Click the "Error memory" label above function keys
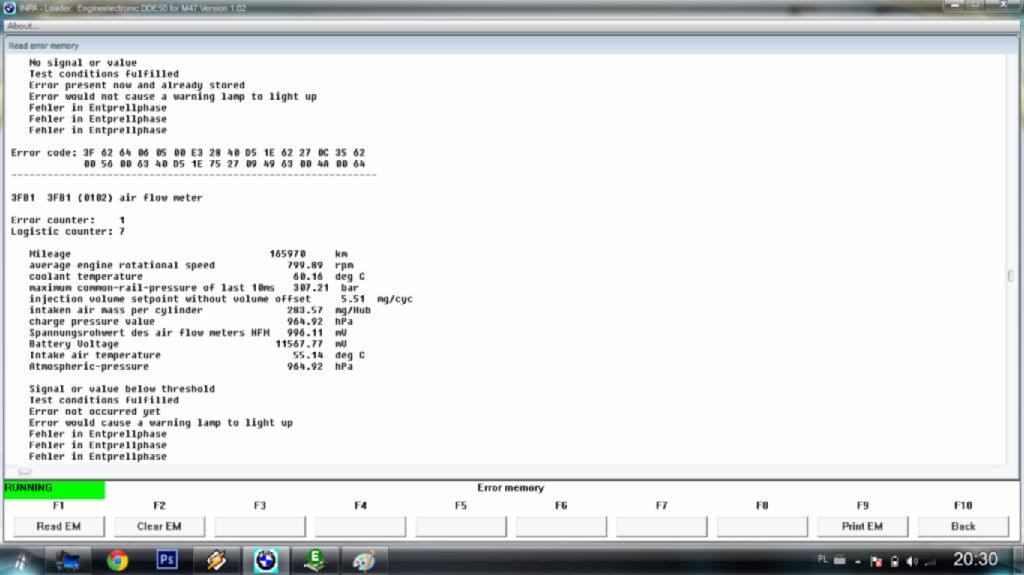This screenshot has height=575, width=1024. [510, 488]
